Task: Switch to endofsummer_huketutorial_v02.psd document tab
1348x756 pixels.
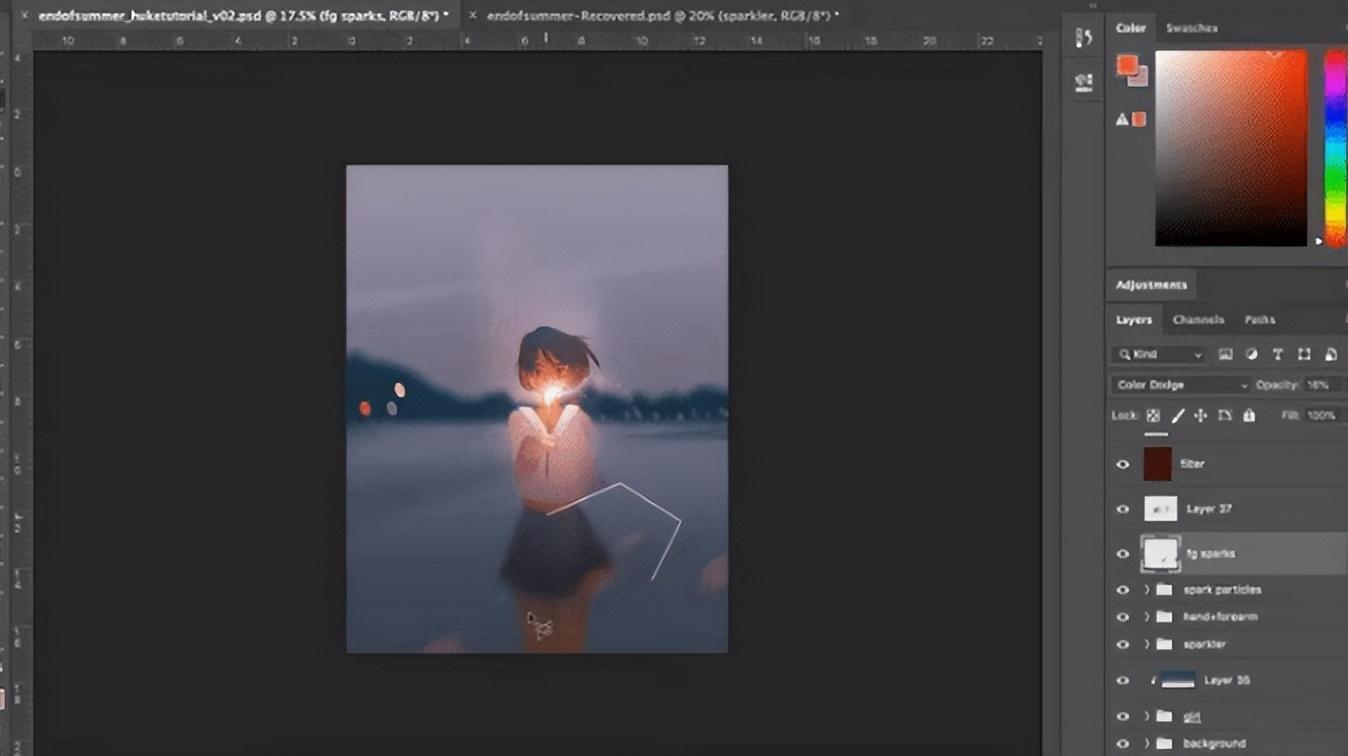Action: pos(243,16)
